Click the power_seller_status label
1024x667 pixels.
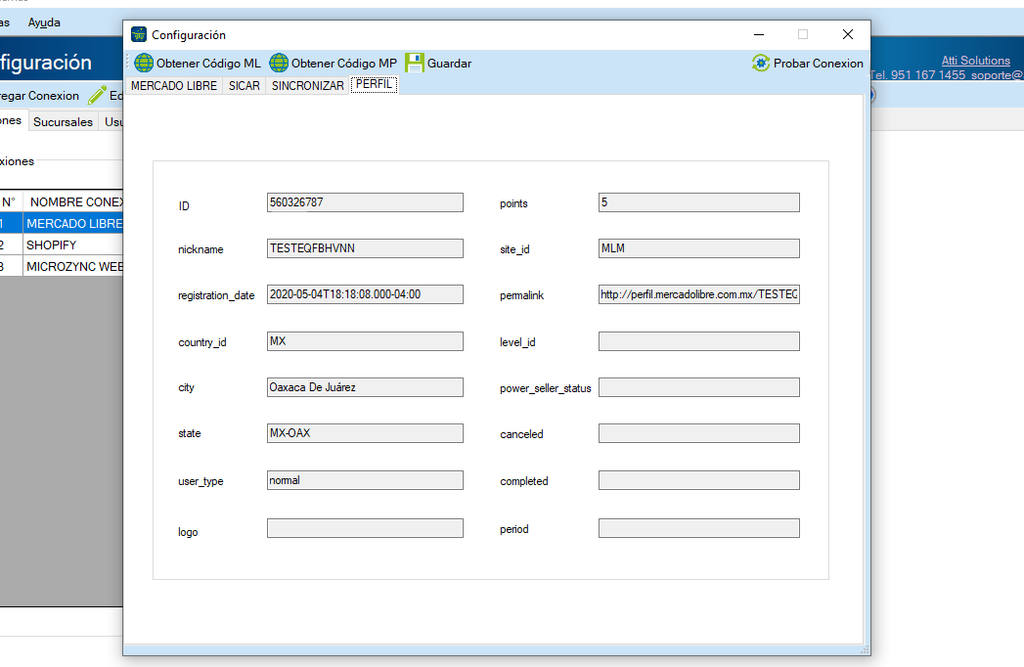(x=545, y=388)
